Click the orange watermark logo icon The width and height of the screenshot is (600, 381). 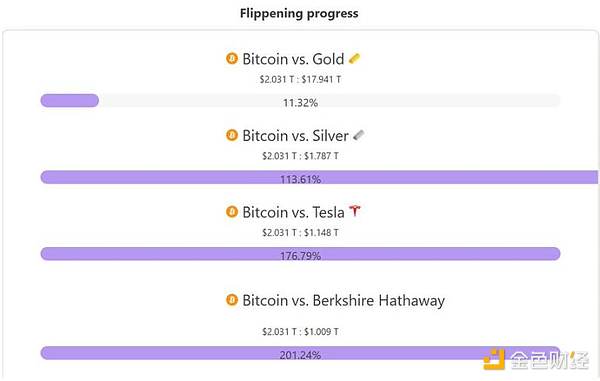[494, 359]
